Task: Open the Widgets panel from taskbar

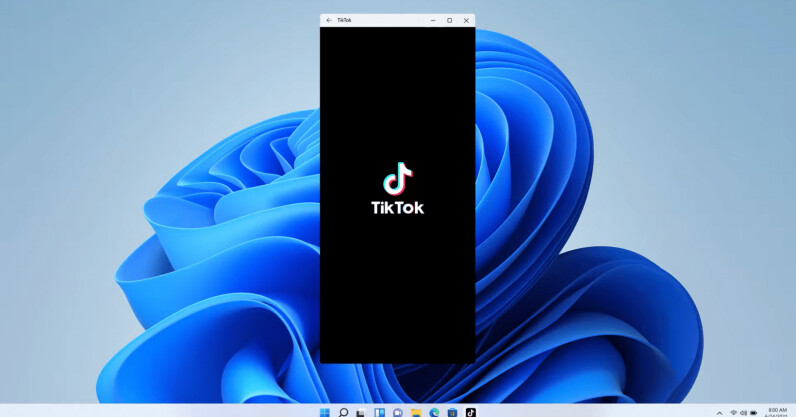Action: click(379, 412)
